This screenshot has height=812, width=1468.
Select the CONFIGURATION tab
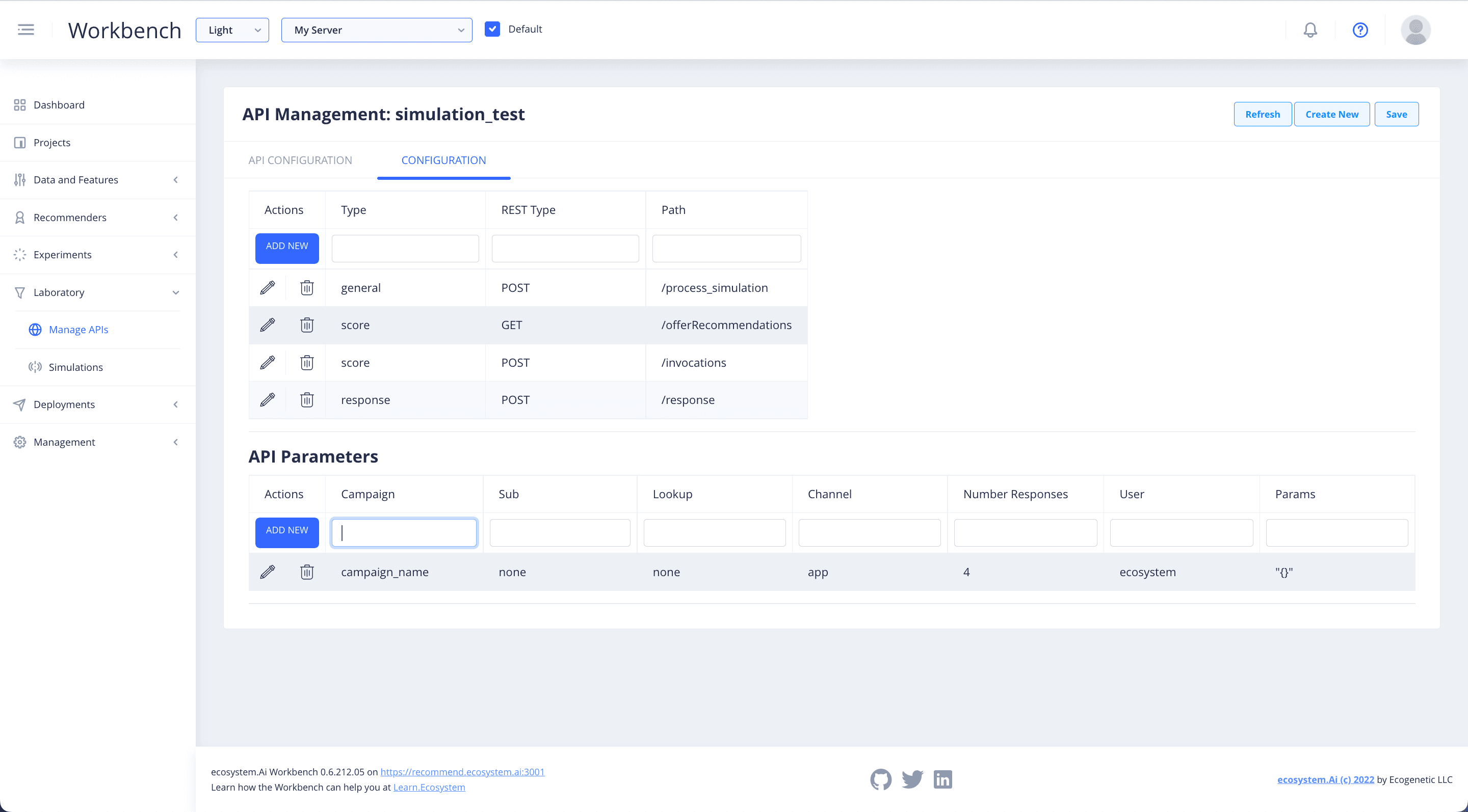coord(443,160)
